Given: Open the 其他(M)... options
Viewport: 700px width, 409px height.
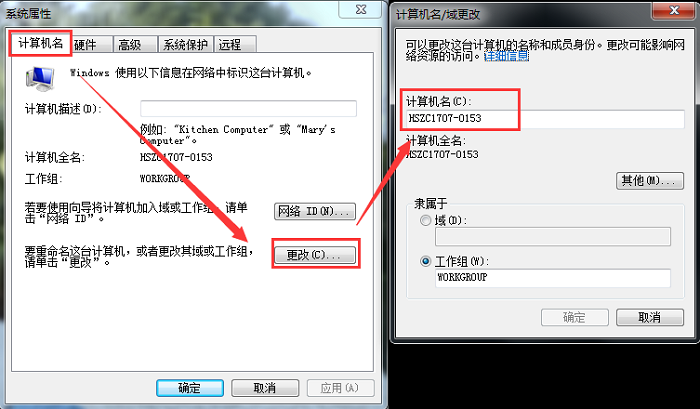Looking at the screenshot, I should (650, 181).
